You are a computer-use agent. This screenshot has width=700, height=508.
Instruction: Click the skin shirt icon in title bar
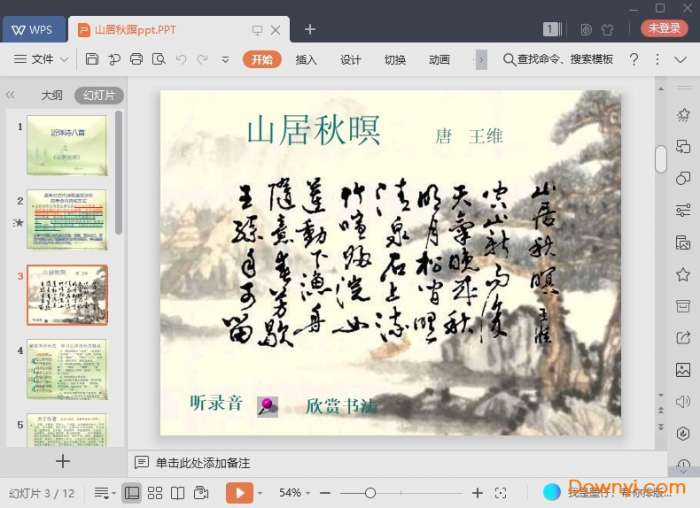pos(607,29)
